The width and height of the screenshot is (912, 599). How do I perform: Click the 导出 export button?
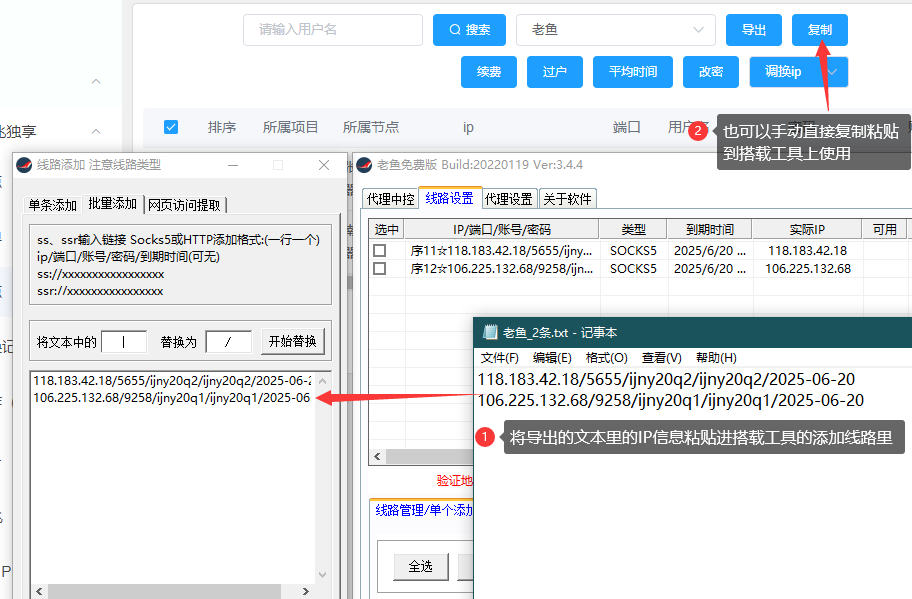tap(753, 30)
